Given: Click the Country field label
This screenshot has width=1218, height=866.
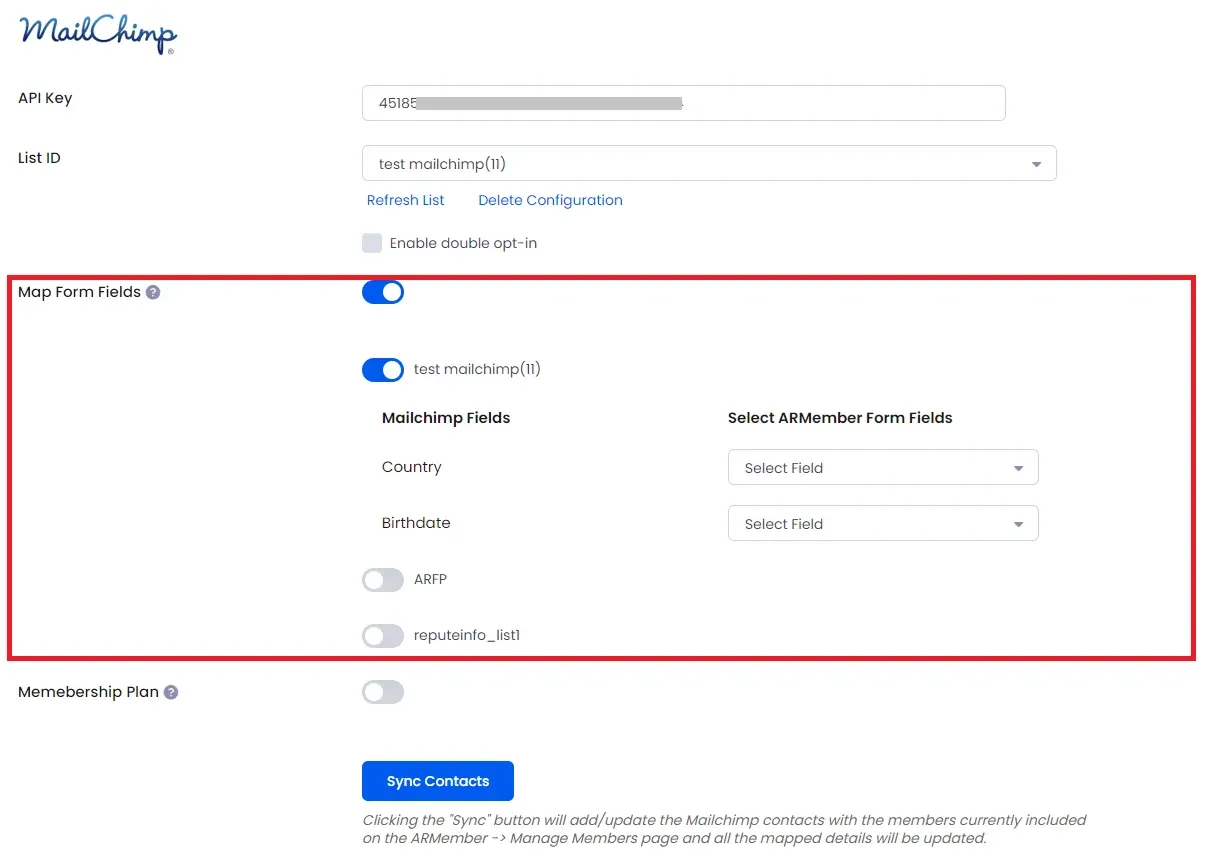Looking at the screenshot, I should click(x=411, y=467).
